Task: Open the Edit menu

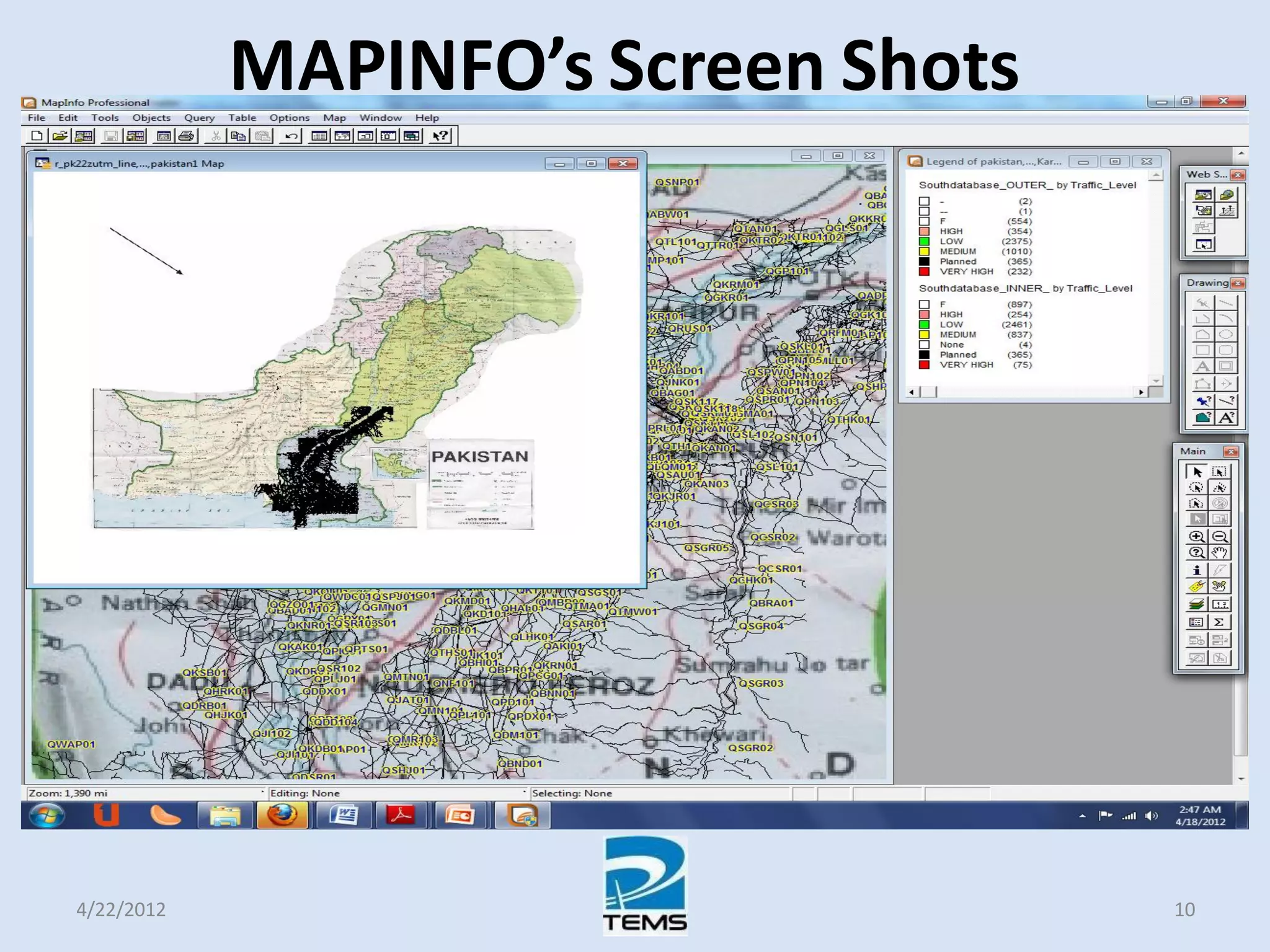Action: tap(68, 118)
